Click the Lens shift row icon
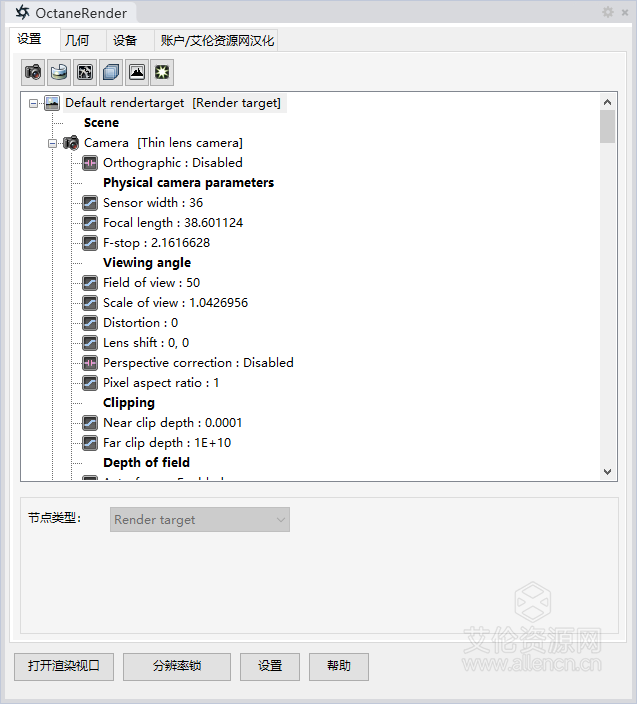 (90, 343)
